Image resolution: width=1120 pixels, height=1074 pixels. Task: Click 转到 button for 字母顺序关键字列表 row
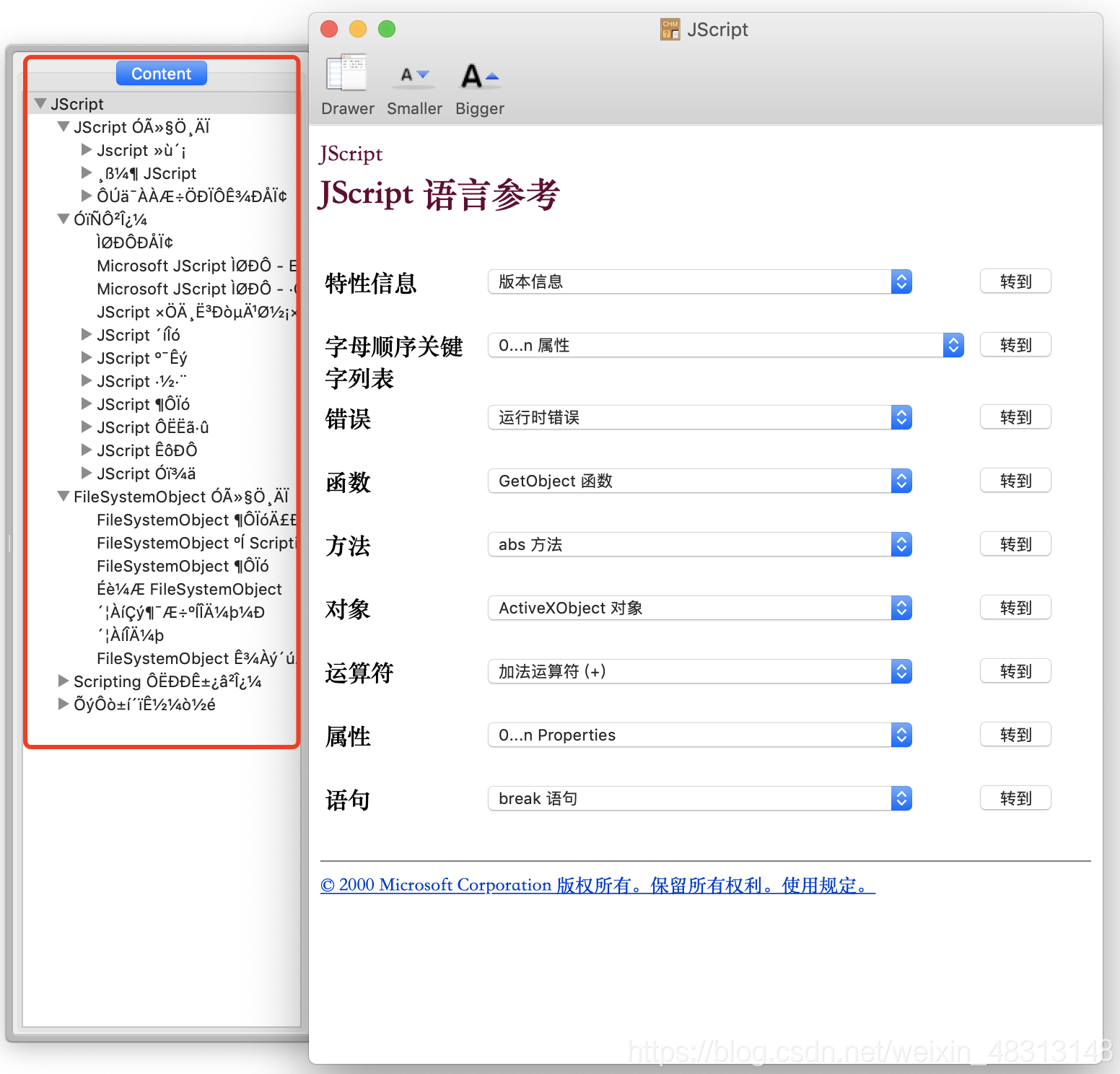pos(1015,345)
